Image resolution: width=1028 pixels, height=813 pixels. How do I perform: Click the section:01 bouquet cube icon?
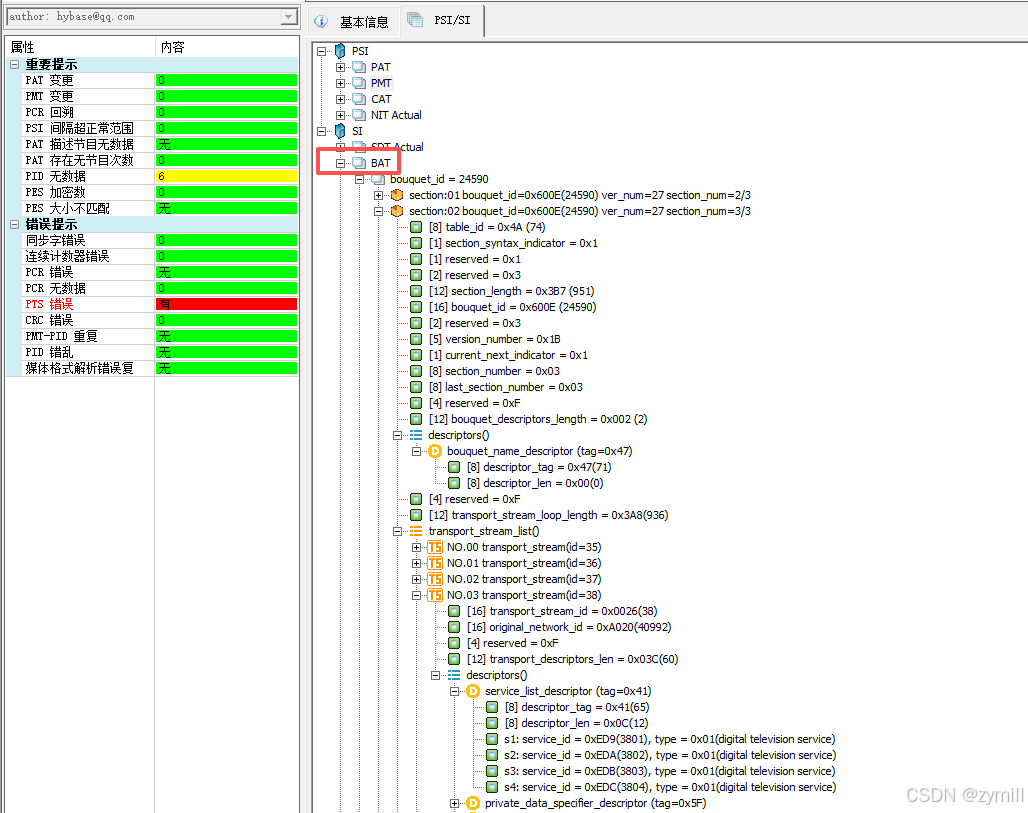point(397,195)
